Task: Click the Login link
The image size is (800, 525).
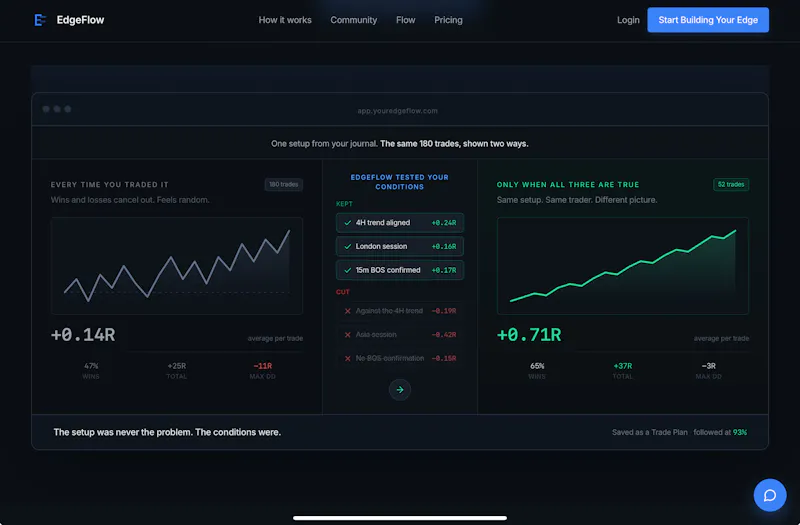Action: [628, 20]
